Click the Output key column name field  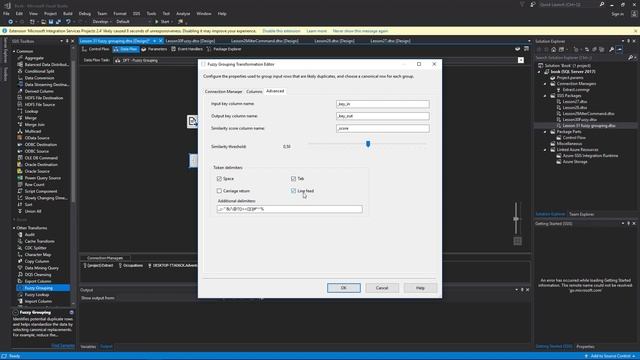tap(382, 116)
